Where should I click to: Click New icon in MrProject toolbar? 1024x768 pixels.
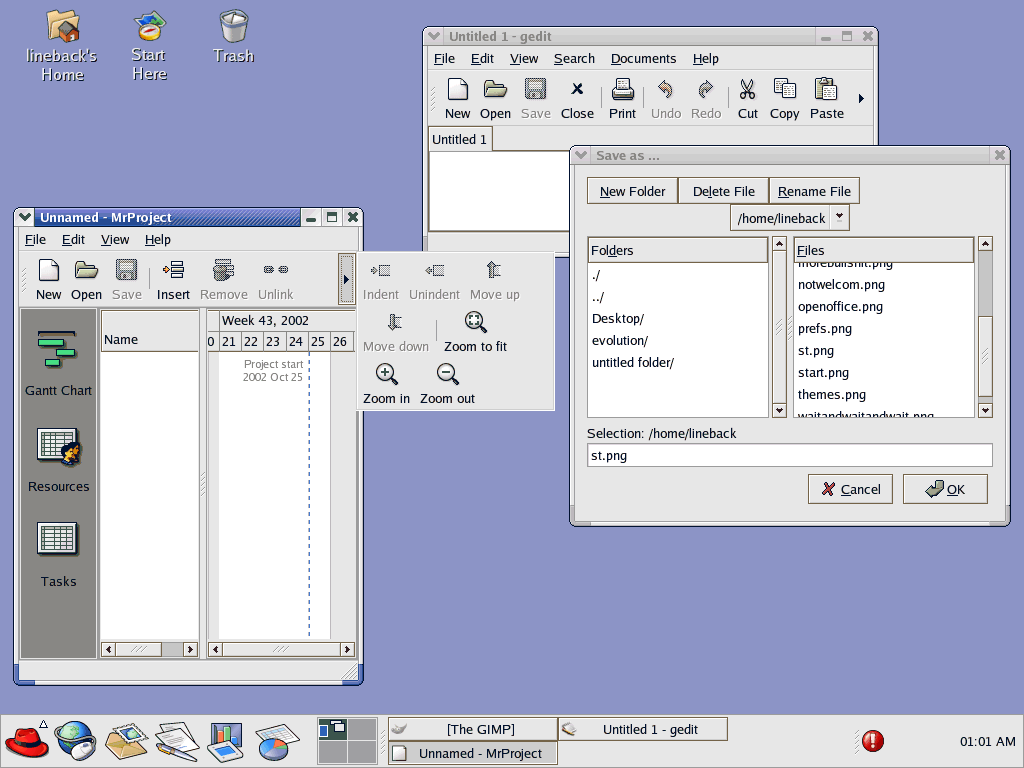pyautogui.click(x=48, y=270)
